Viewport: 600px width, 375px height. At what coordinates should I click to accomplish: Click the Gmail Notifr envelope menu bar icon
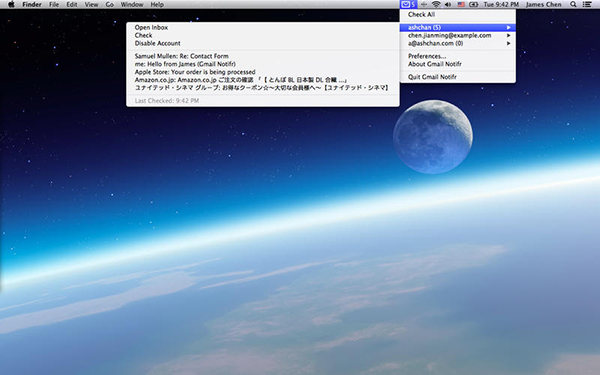(408, 5)
